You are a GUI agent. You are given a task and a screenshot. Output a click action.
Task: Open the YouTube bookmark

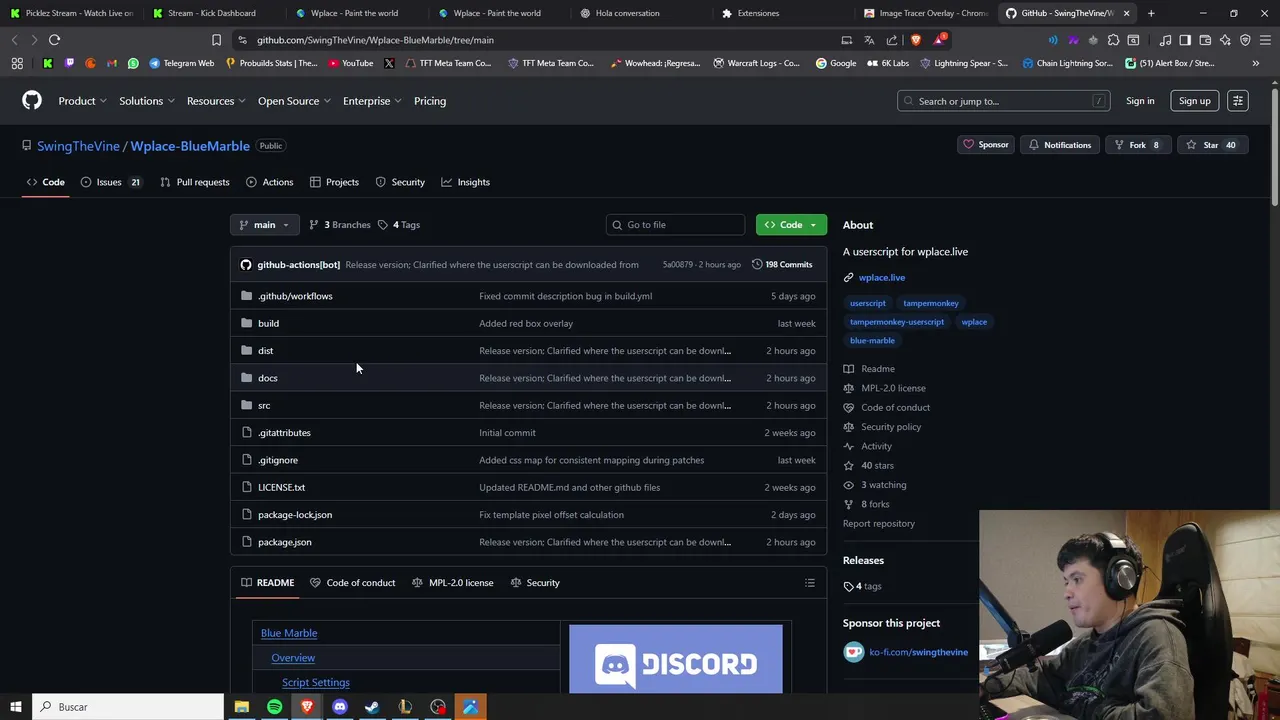click(x=350, y=63)
